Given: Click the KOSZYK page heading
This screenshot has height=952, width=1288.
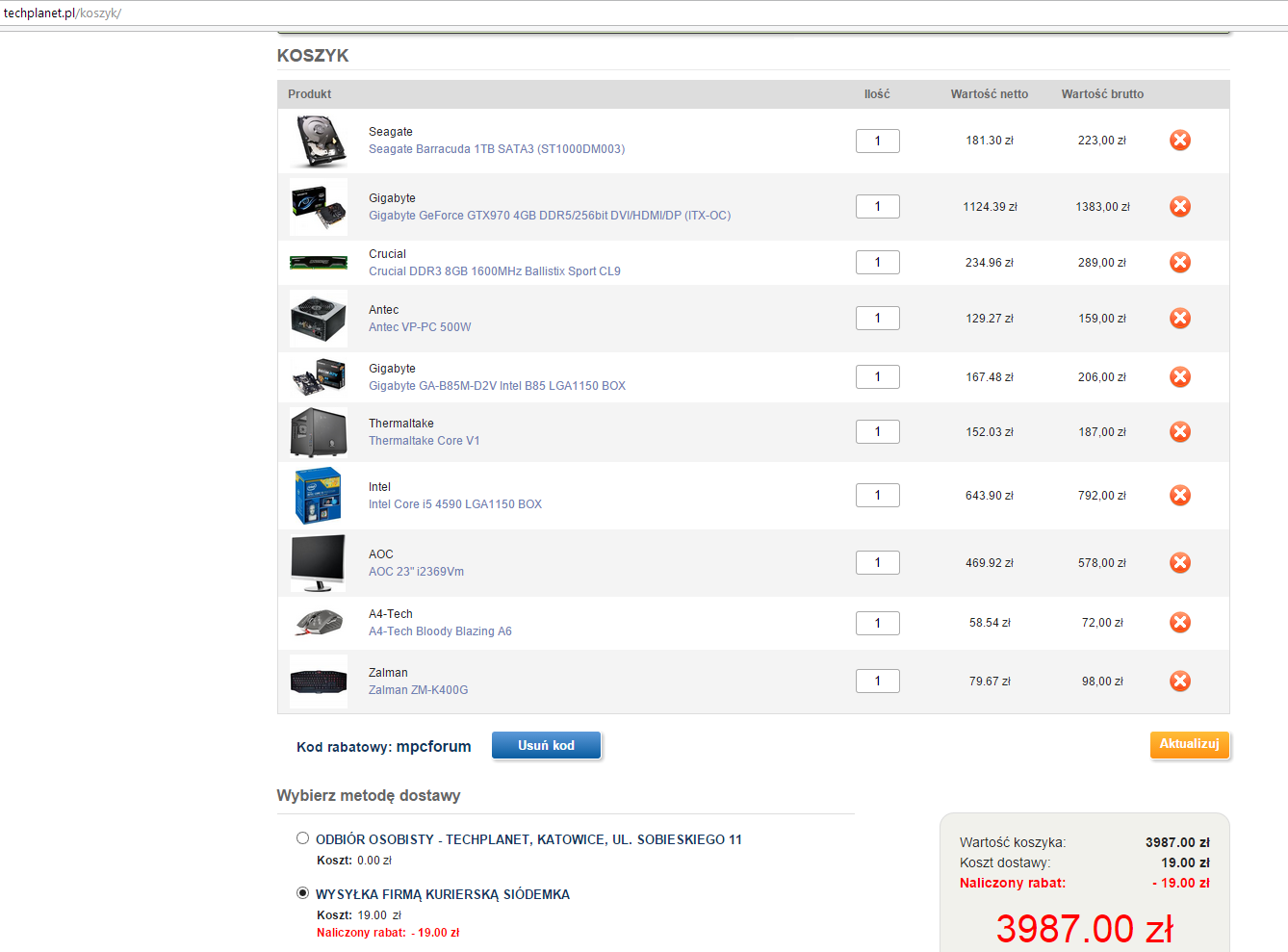Looking at the screenshot, I should pyautogui.click(x=313, y=56).
